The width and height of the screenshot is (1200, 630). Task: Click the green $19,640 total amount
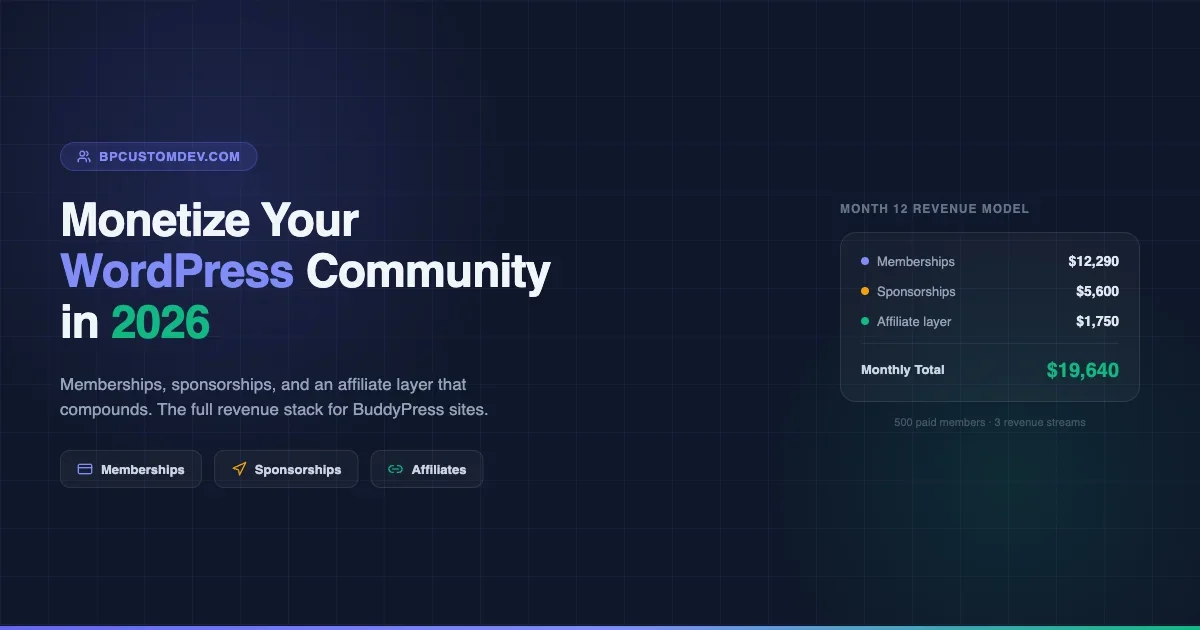pyautogui.click(x=1083, y=370)
